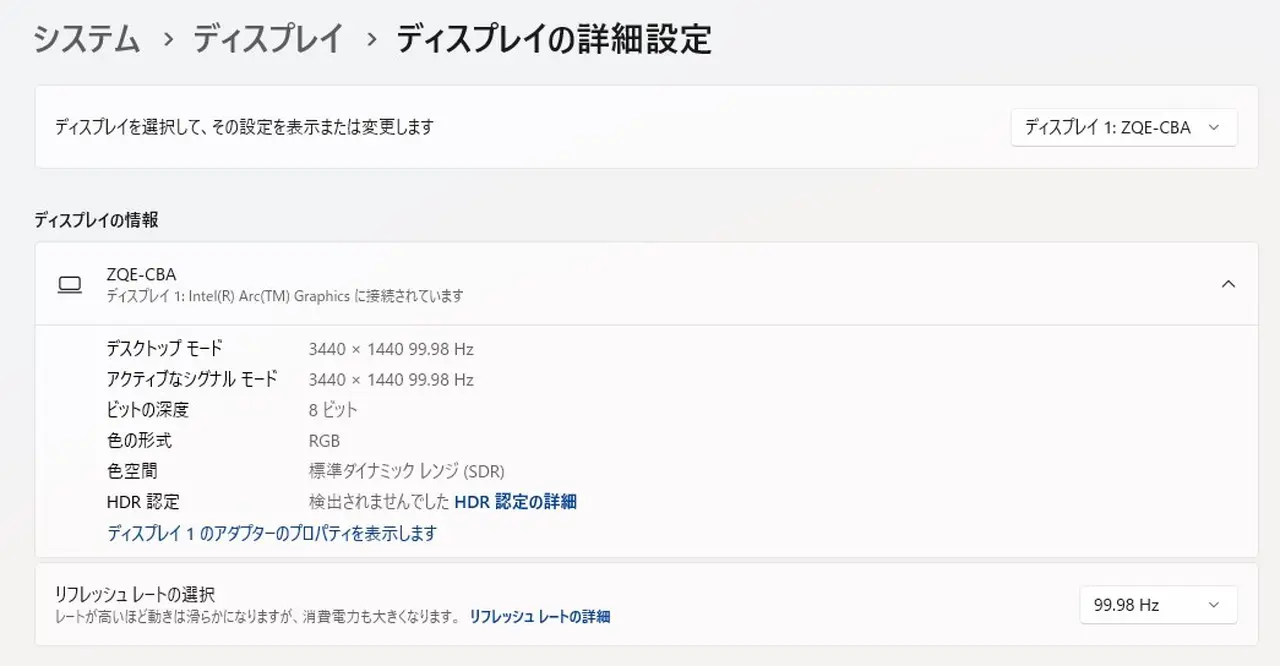
Task: Click the ディスプレイの詳細設定 page title
Action: 554,40
